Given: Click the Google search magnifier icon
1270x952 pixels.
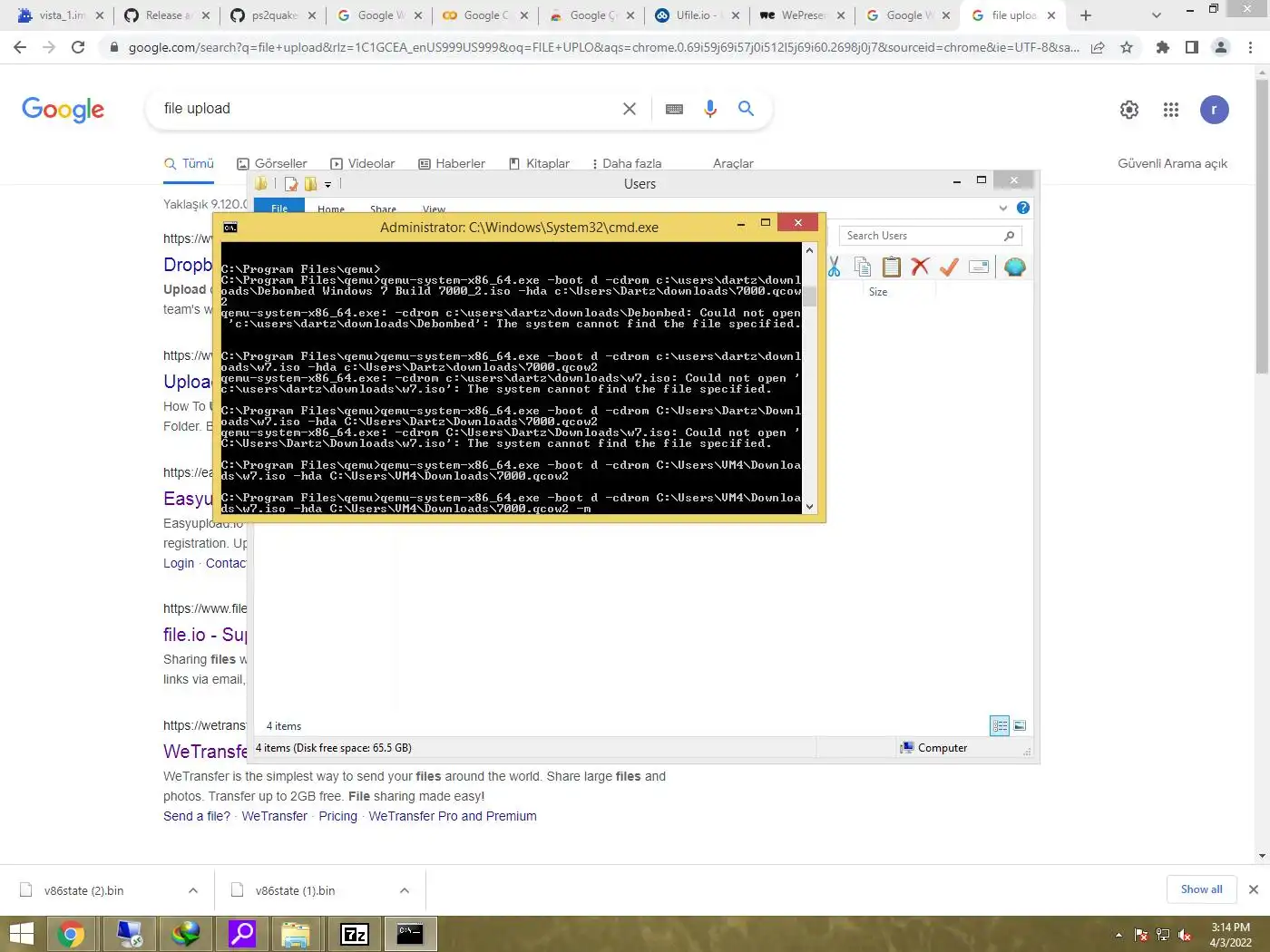Looking at the screenshot, I should coord(746,109).
